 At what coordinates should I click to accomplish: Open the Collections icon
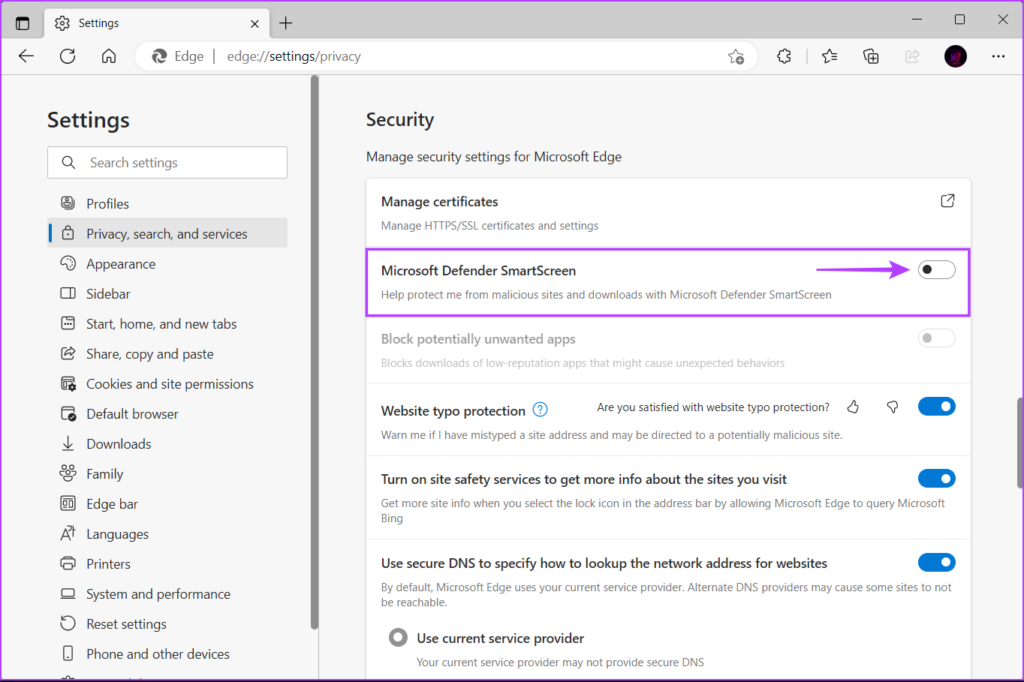pyautogui.click(x=871, y=57)
